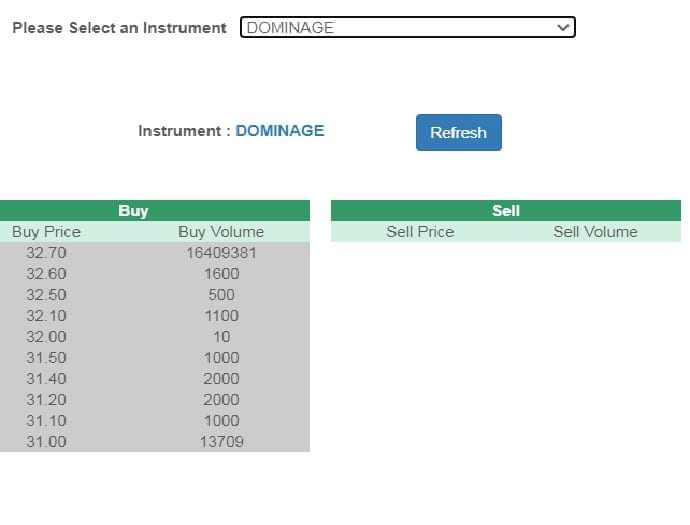Click the Sell Price column header
Image resolution: width=690 pixels, height=525 pixels.
(420, 232)
